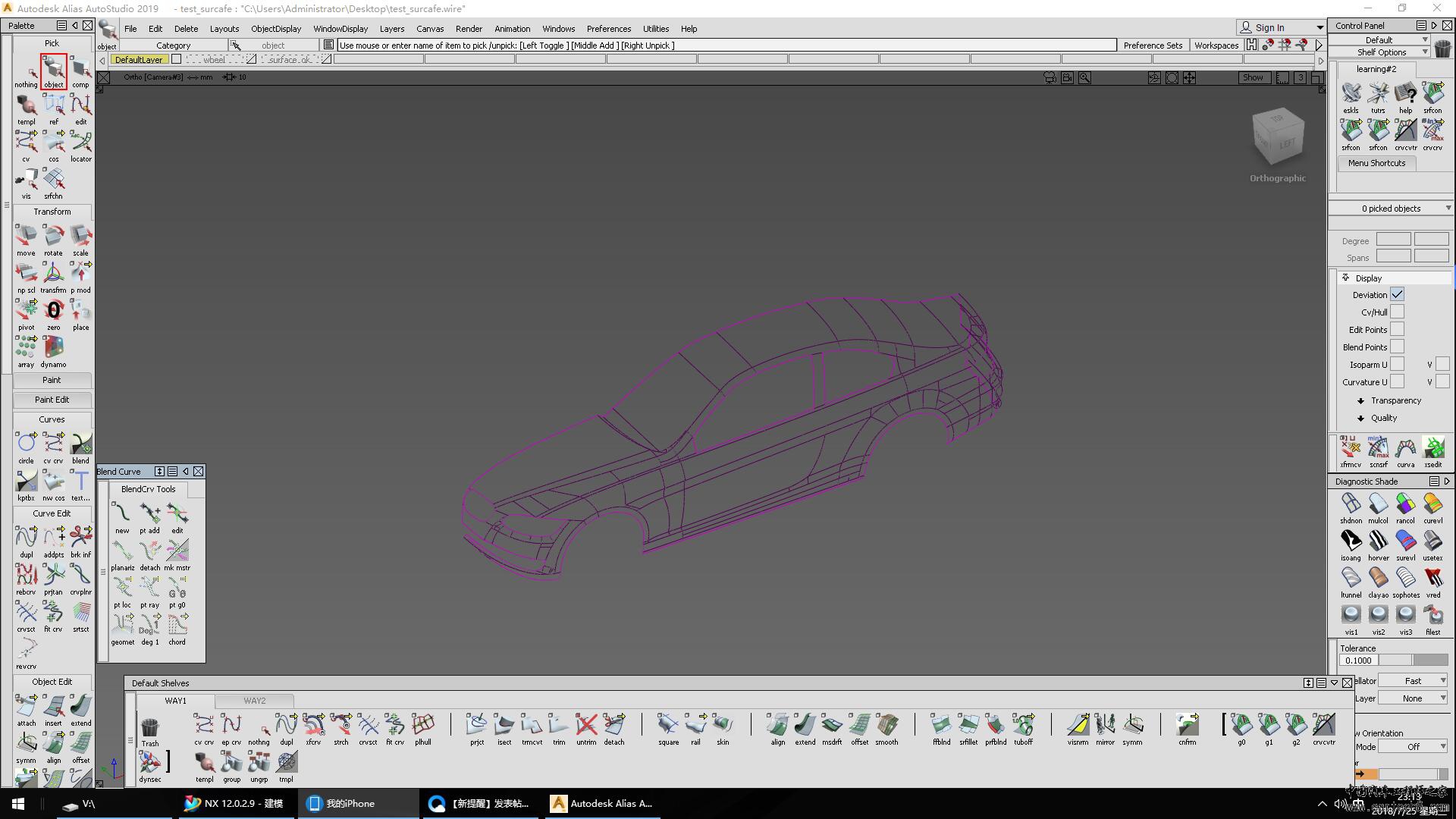Screen dimensions: 1456x819
Task: Apply horver diagnostic shade
Action: 1378,544
